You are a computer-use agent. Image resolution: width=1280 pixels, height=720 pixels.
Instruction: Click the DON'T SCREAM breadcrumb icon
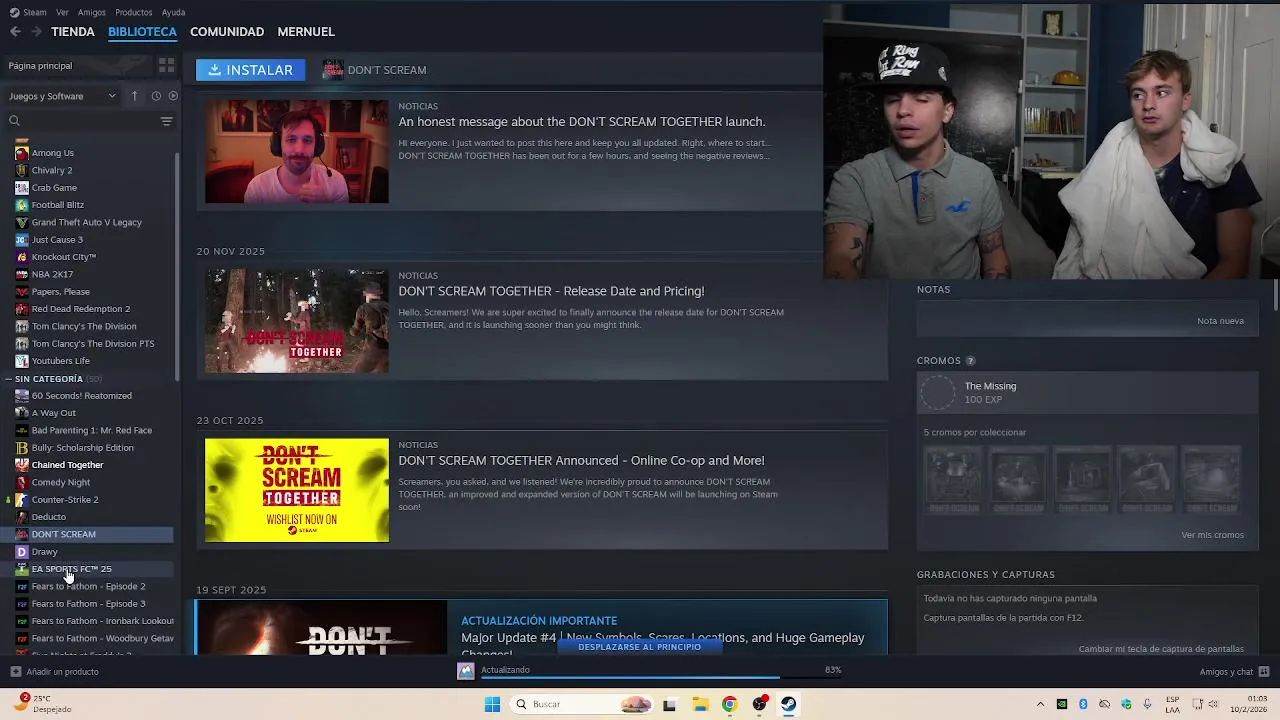(333, 70)
